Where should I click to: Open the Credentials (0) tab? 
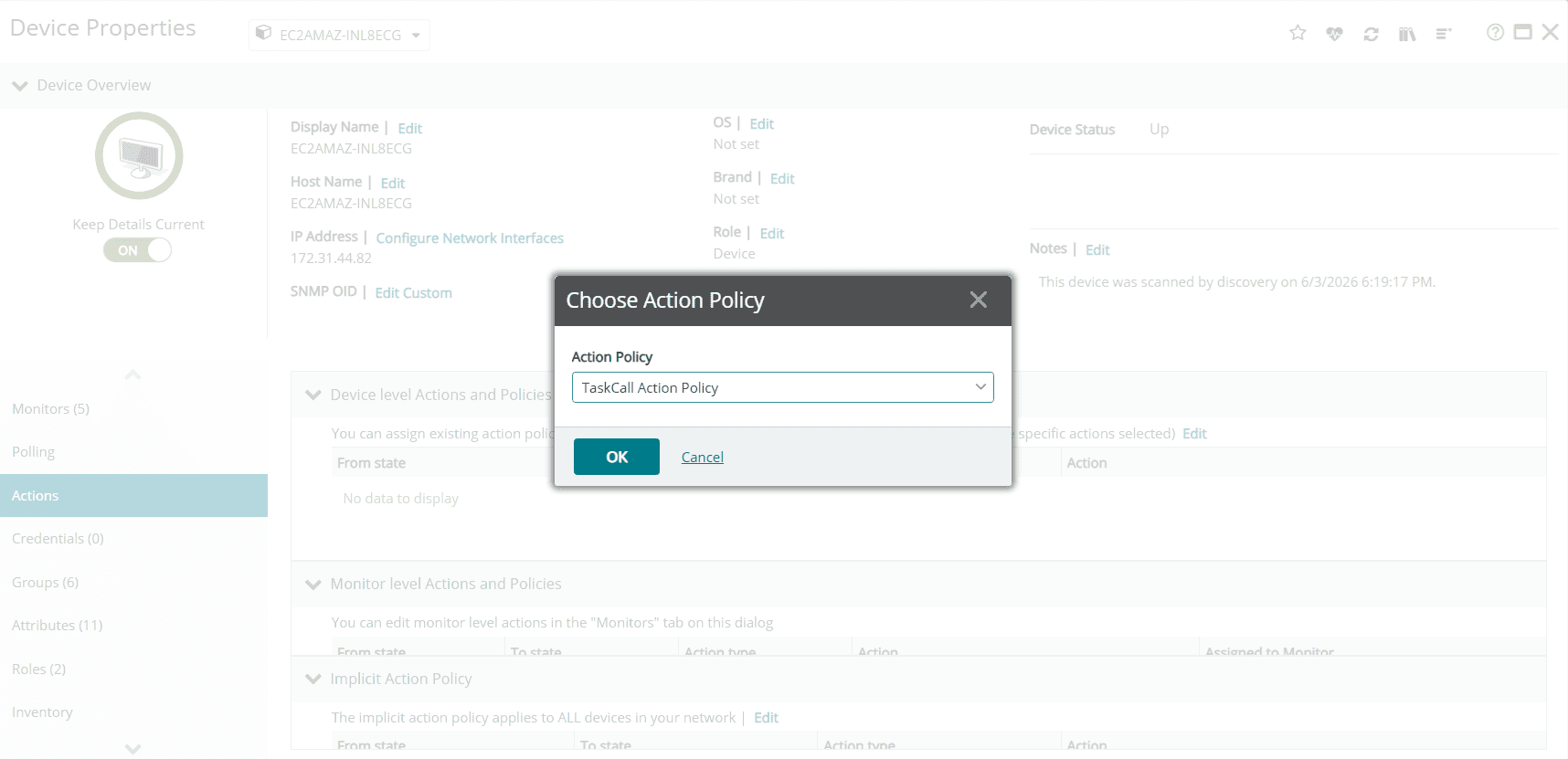133,539
